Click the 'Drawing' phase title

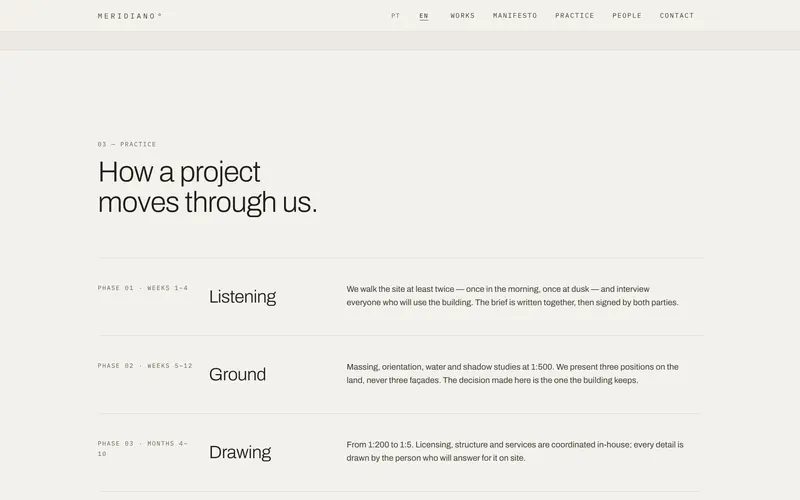pos(240,452)
